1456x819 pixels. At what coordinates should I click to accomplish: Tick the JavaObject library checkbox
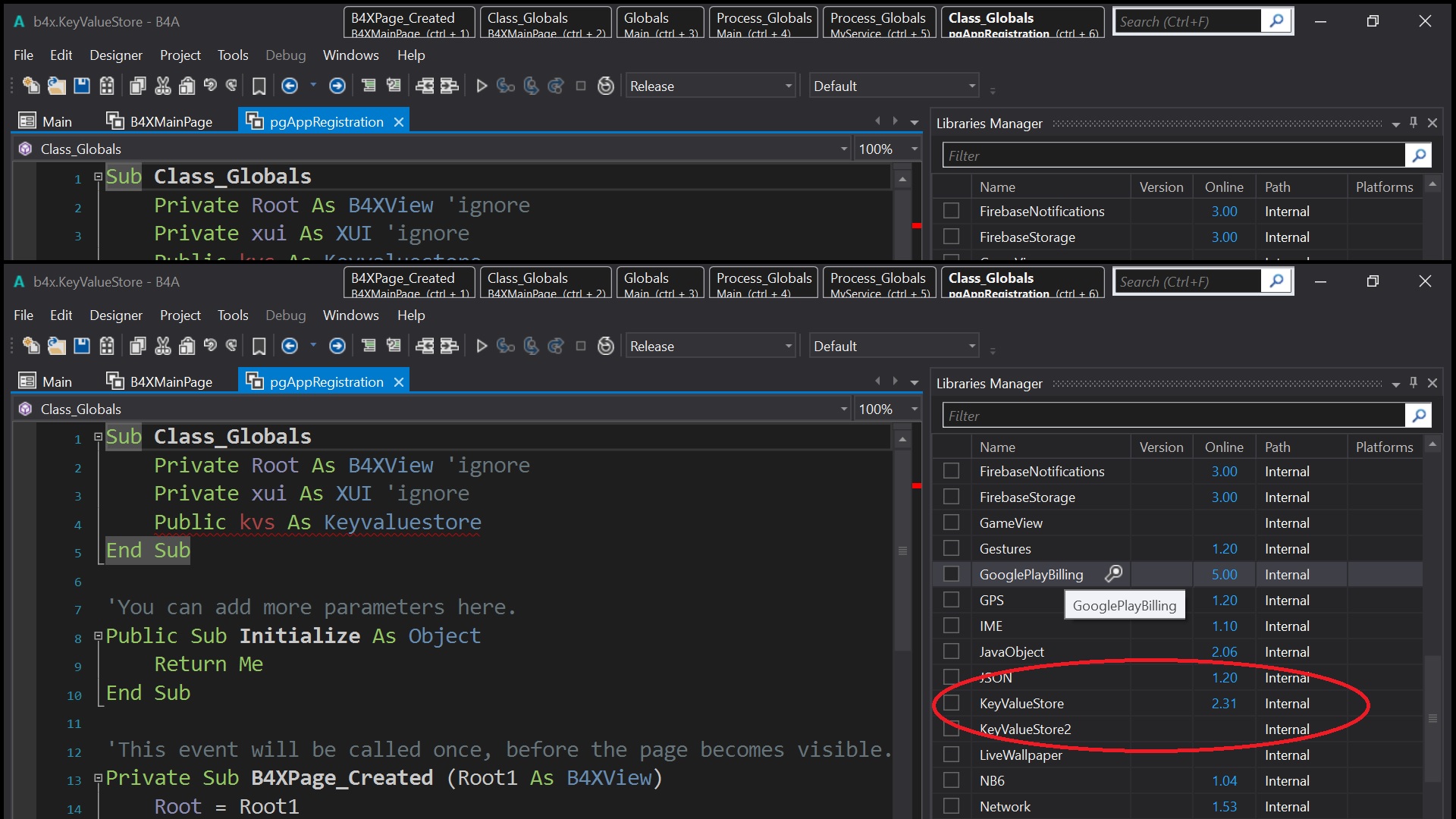pos(951,651)
